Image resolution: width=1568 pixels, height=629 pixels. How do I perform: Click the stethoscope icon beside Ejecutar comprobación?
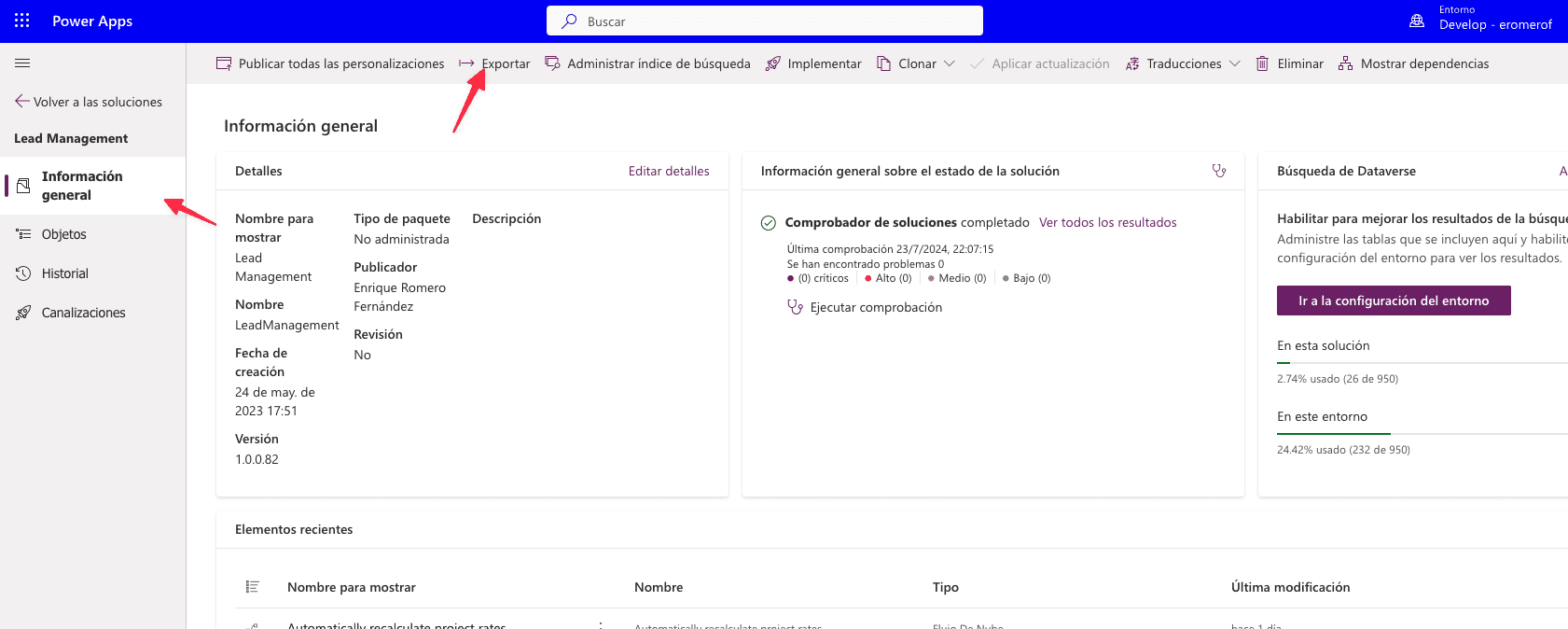(795, 307)
